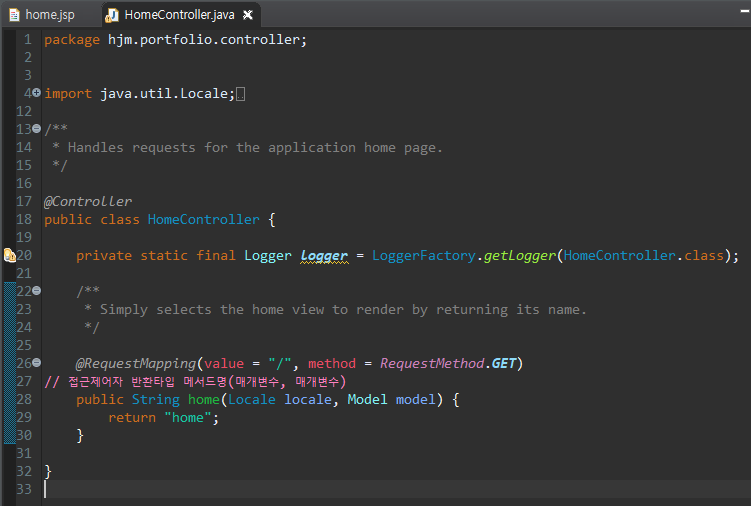Image resolution: width=751 pixels, height=506 pixels.
Task: Click line number 33 in the gutter
Action: (x=24, y=489)
